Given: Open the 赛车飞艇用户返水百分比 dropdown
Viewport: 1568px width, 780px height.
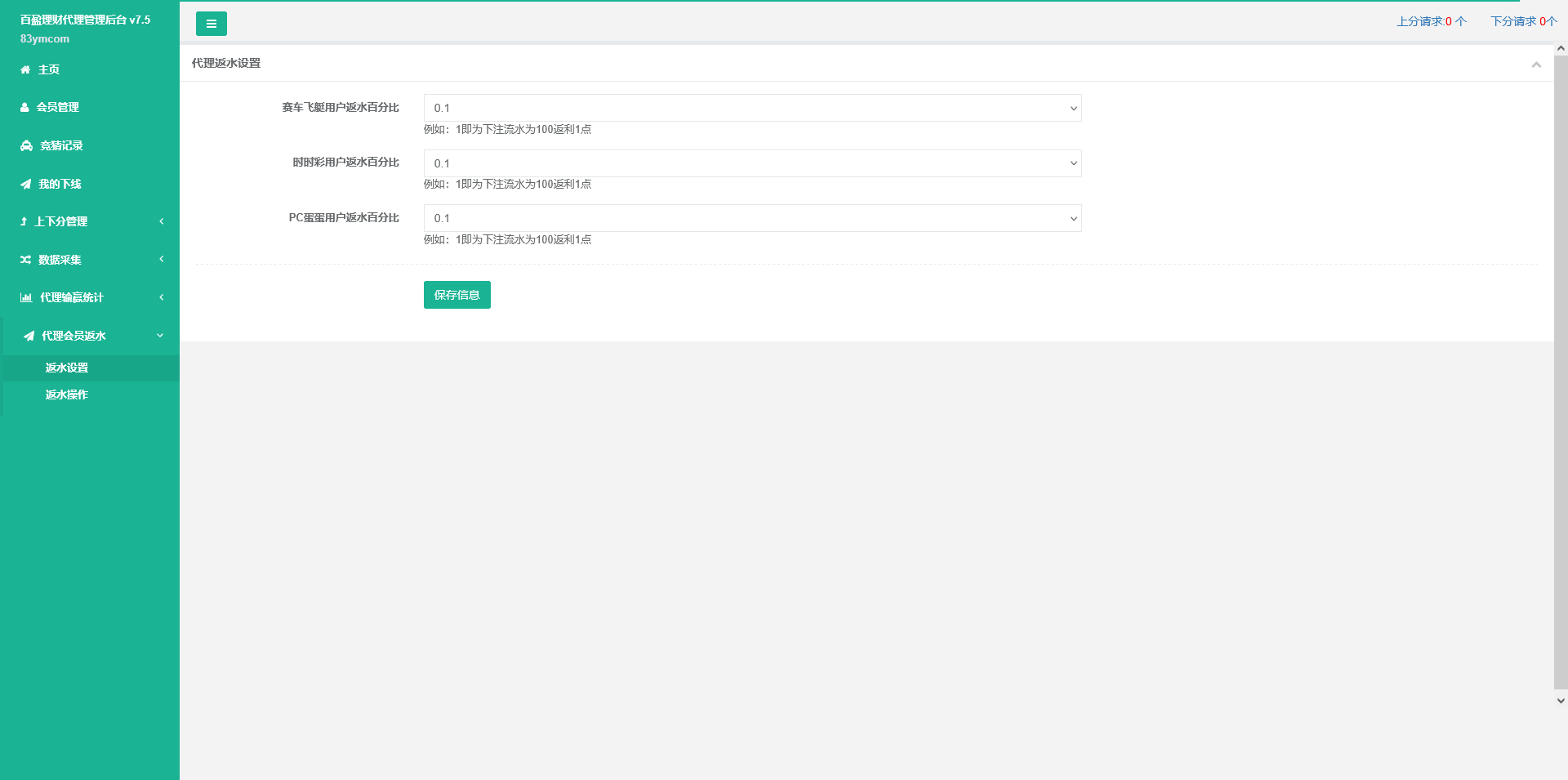Looking at the screenshot, I should click(752, 108).
